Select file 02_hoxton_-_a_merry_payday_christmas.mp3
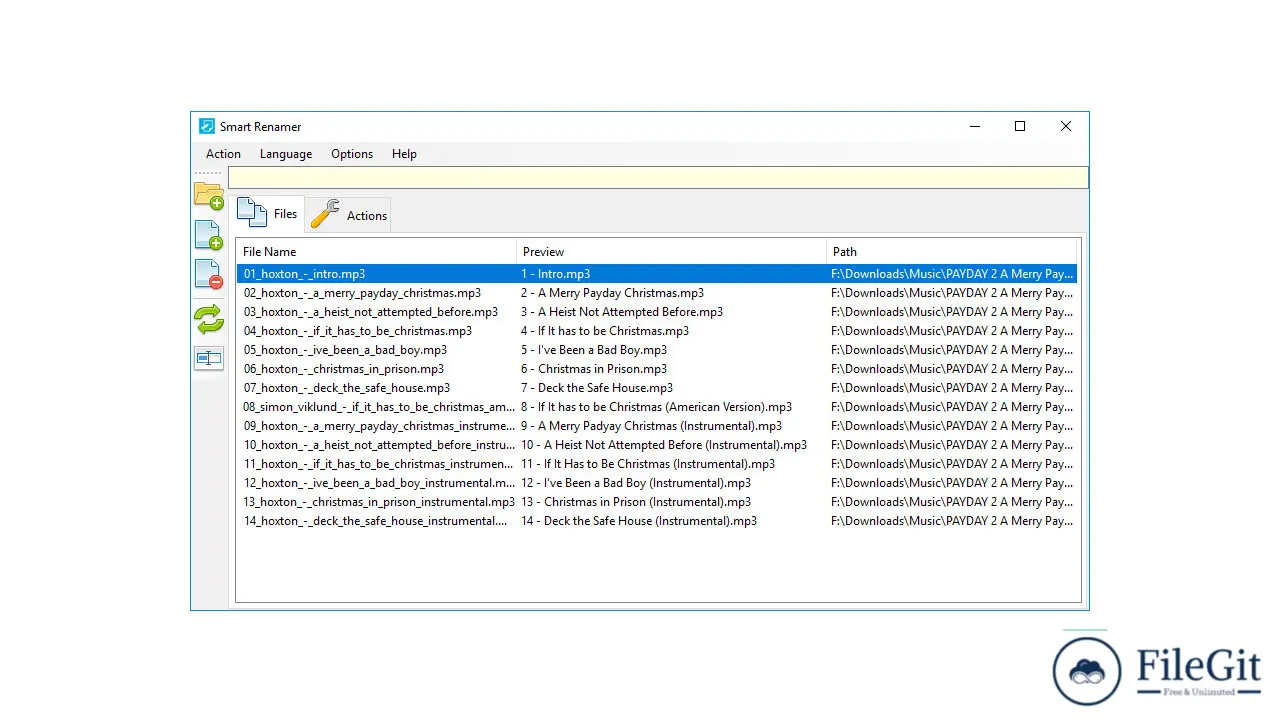The image size is (1280, 720). 362,293
